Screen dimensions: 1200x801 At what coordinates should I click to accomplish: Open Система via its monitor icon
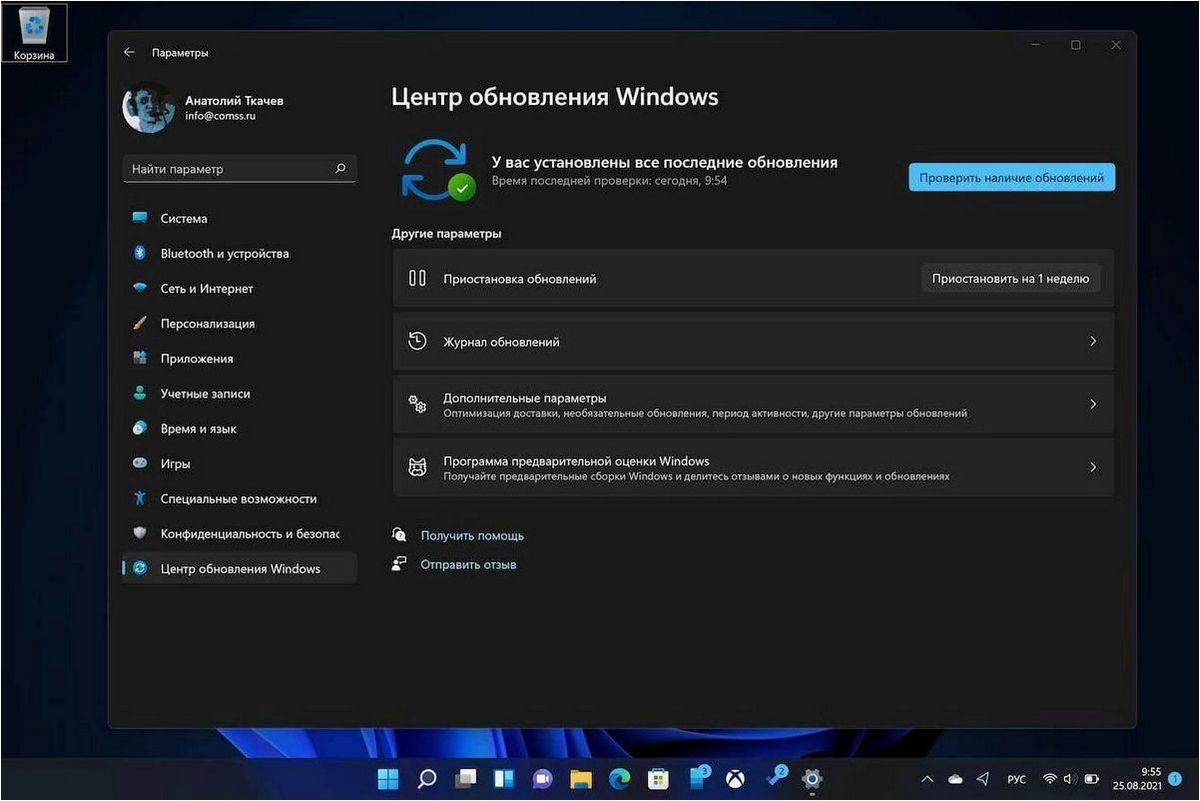140,218
